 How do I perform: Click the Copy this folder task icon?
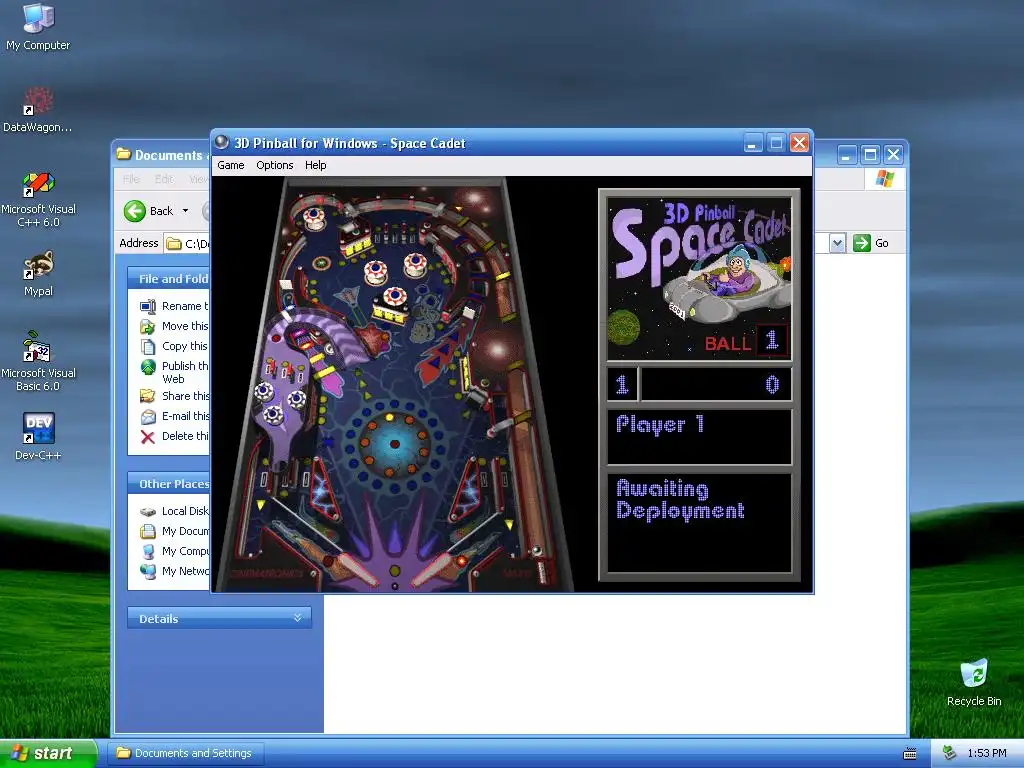click(148, 347)
